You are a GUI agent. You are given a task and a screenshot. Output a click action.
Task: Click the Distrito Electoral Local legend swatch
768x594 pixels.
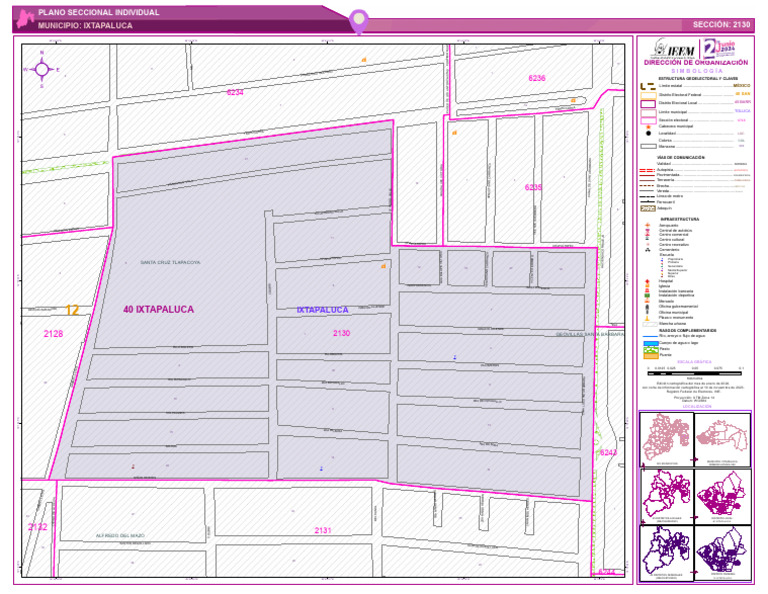point(648,104)
